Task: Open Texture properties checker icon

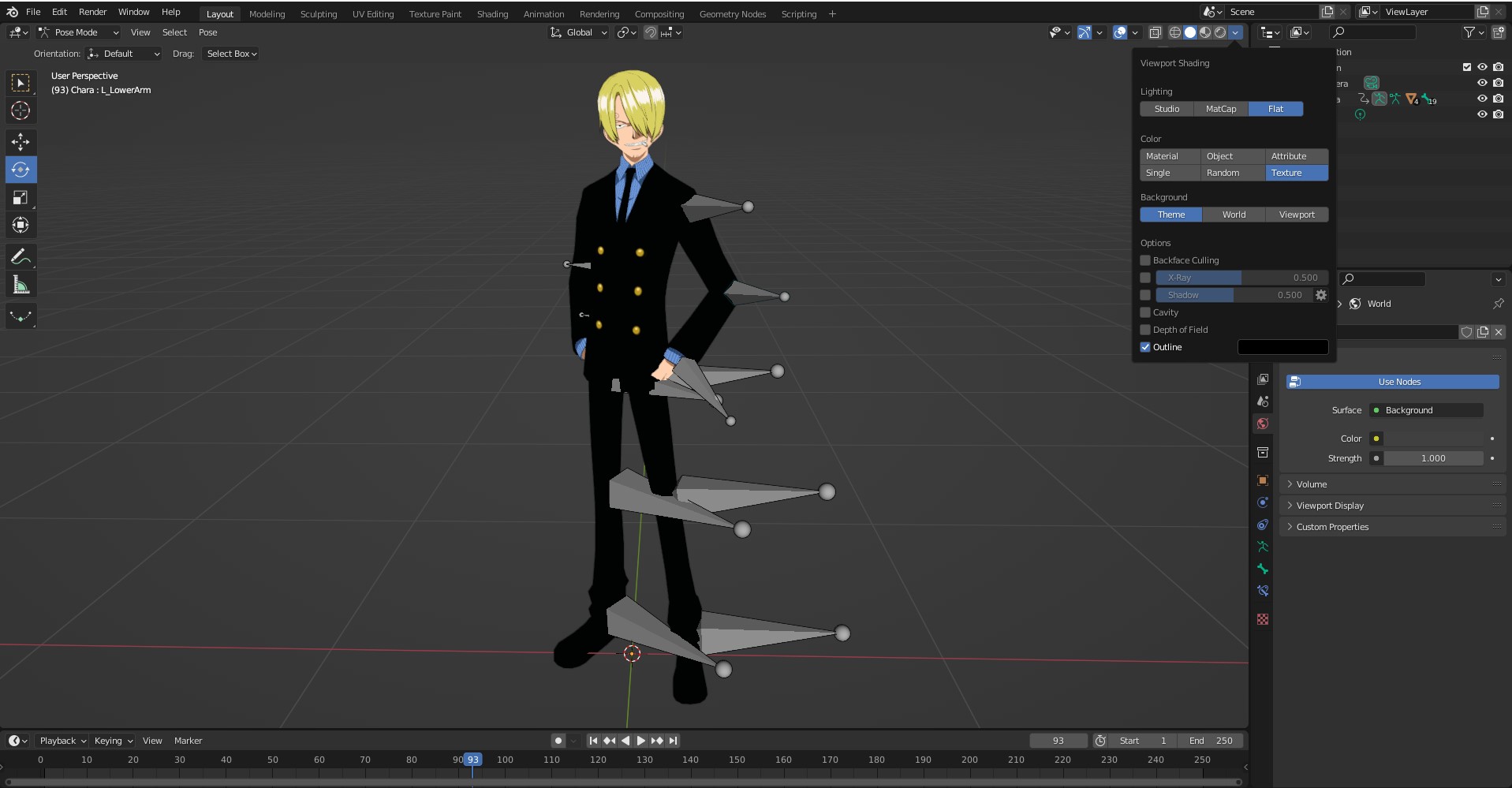Action: point(1263,619)
